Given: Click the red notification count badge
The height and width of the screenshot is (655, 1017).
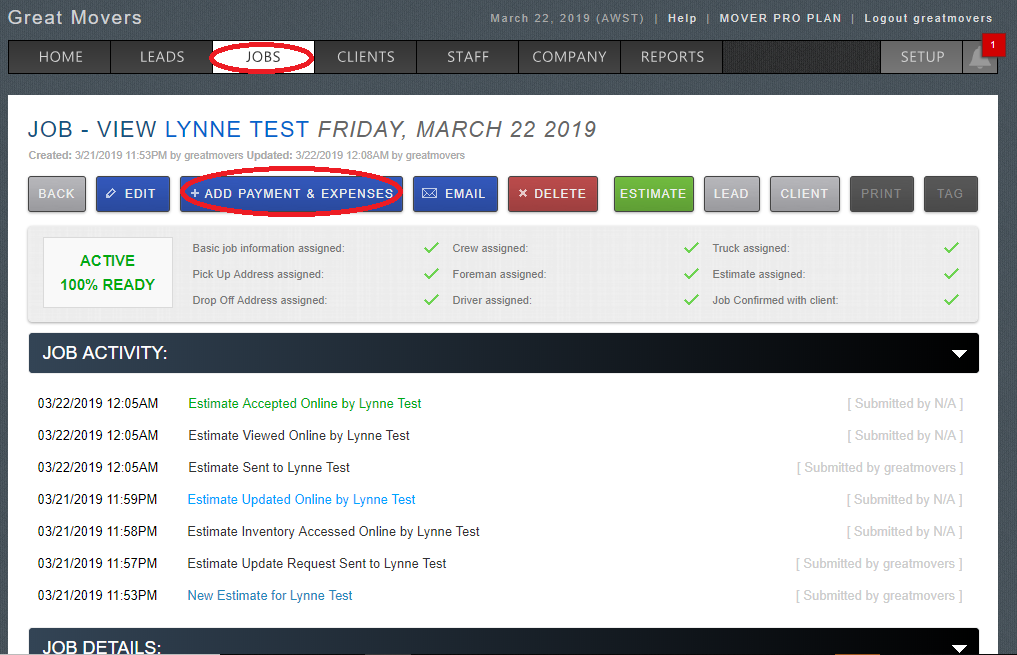Looking at the screenshot, I should [992, 45].
